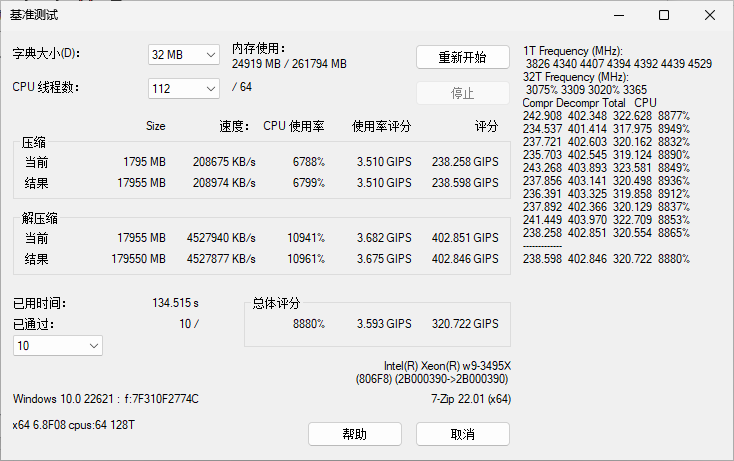The width and height of the screenshot is (734, 461).
Task: Click total CPU usage 8880%
Action: point(308,324)
